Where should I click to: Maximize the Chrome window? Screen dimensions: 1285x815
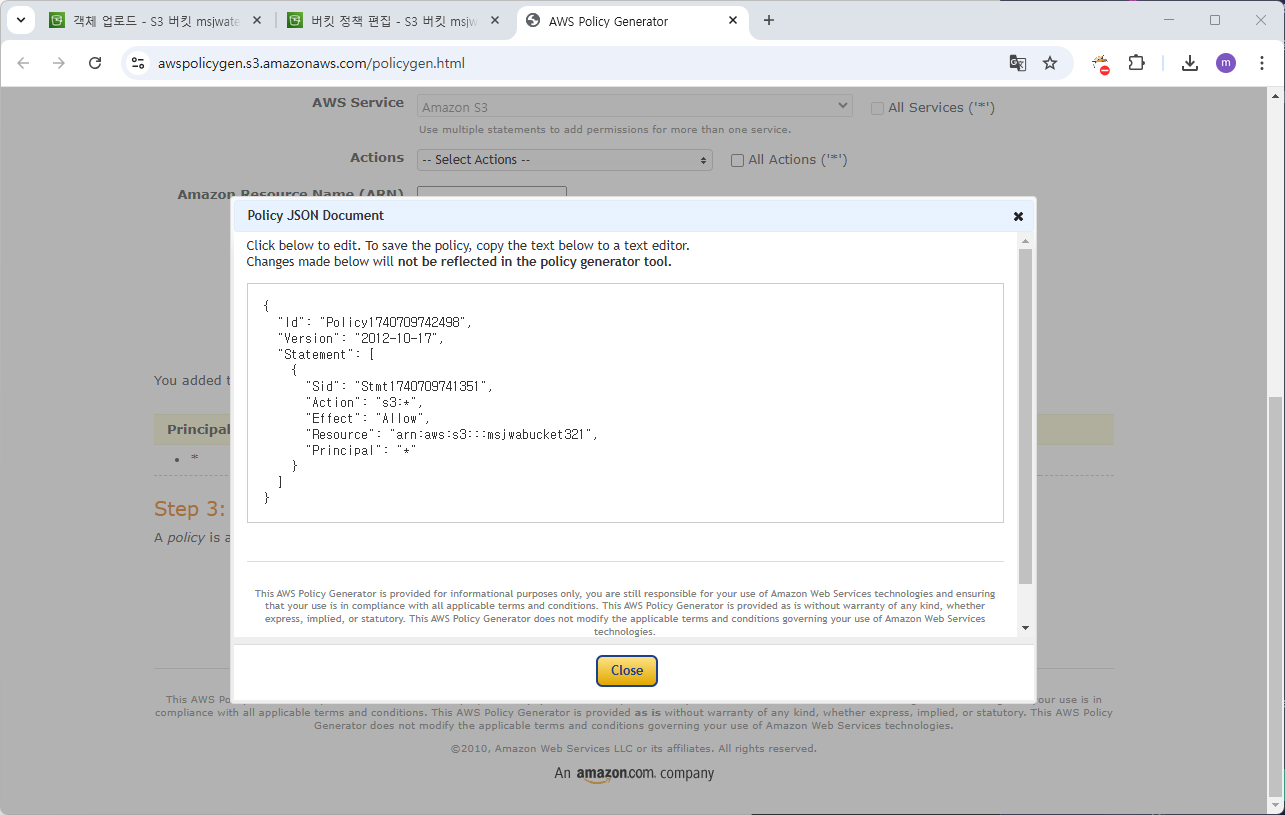click(x=1215, y=20)
